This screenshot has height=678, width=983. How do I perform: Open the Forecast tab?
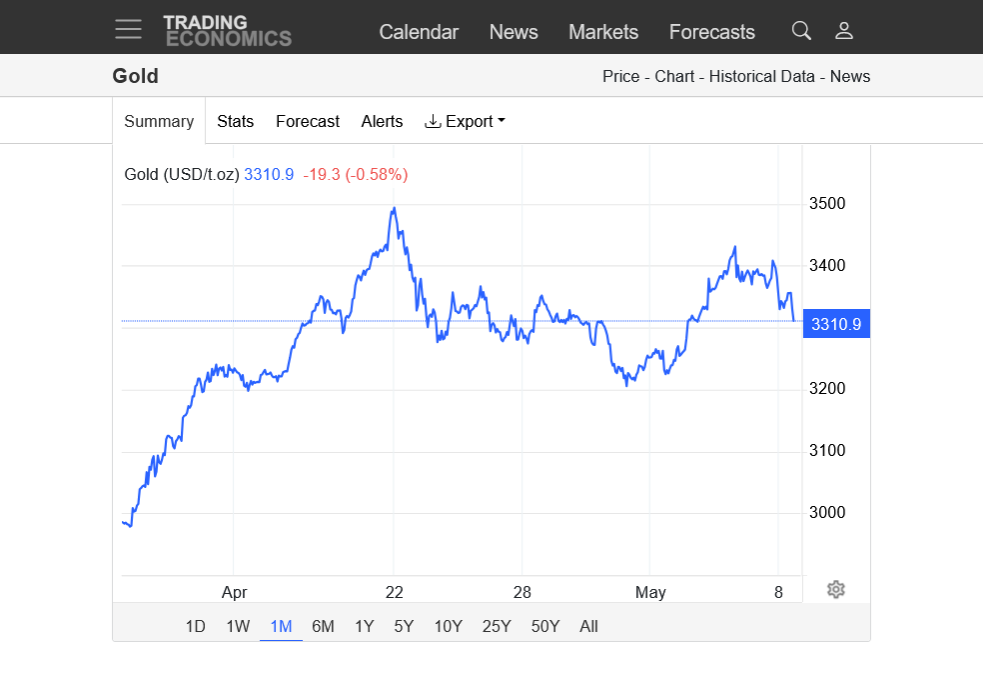(307, 121)
